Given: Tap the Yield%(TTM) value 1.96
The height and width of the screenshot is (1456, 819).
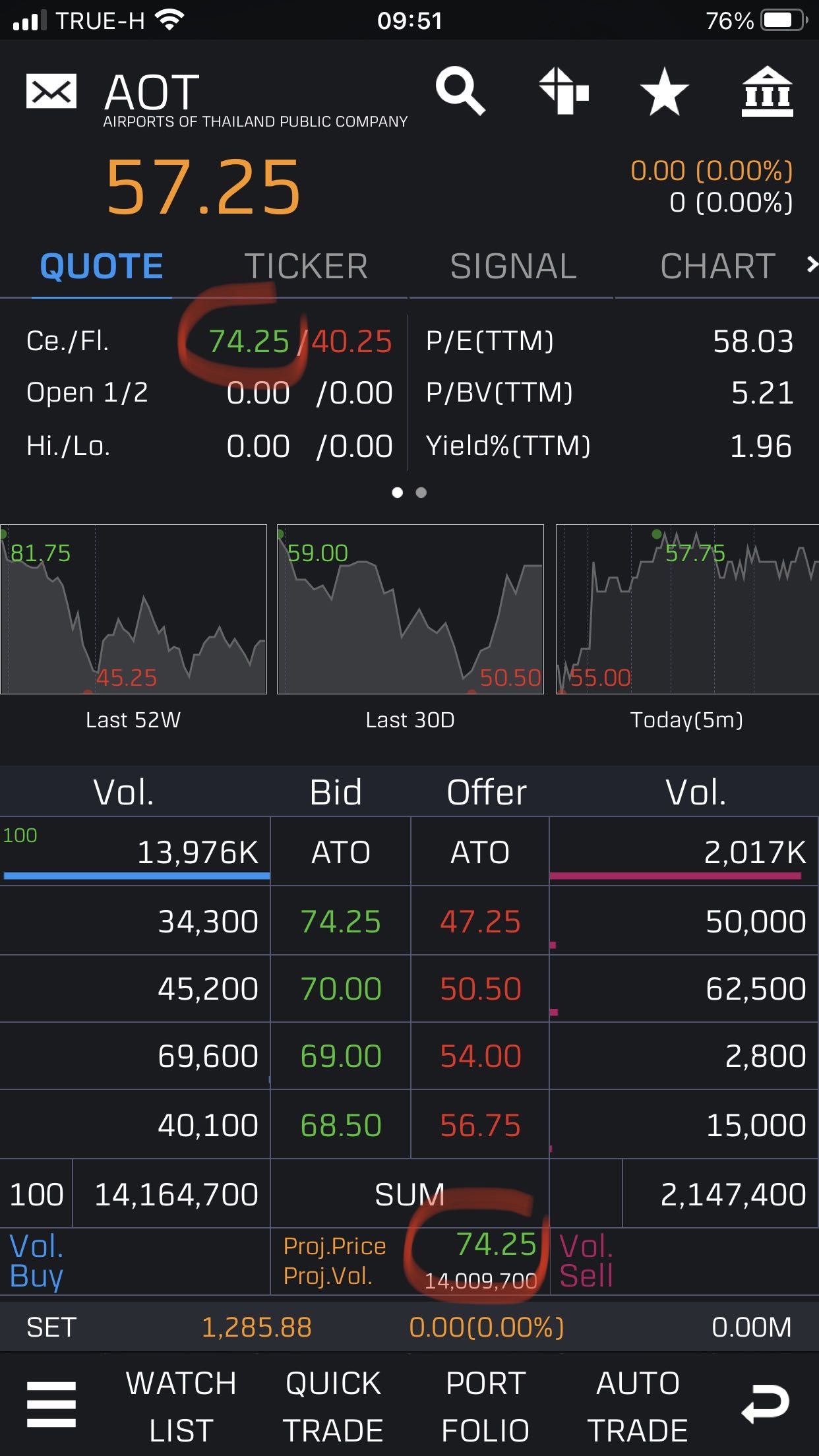Looking at the screenshot, I should tap(761, 446).
